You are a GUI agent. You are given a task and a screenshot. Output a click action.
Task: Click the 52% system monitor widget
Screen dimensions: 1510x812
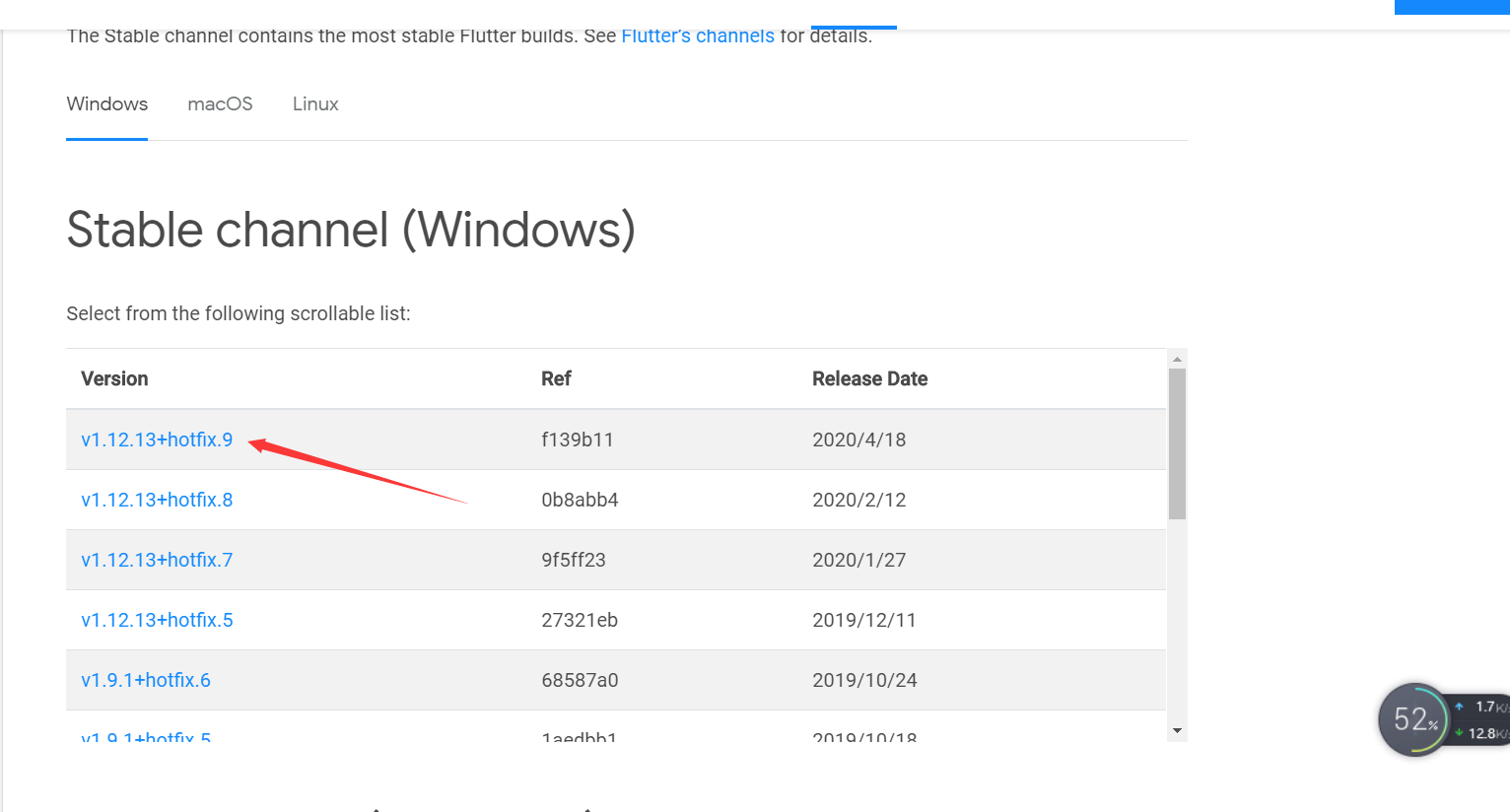(1414, 720)
